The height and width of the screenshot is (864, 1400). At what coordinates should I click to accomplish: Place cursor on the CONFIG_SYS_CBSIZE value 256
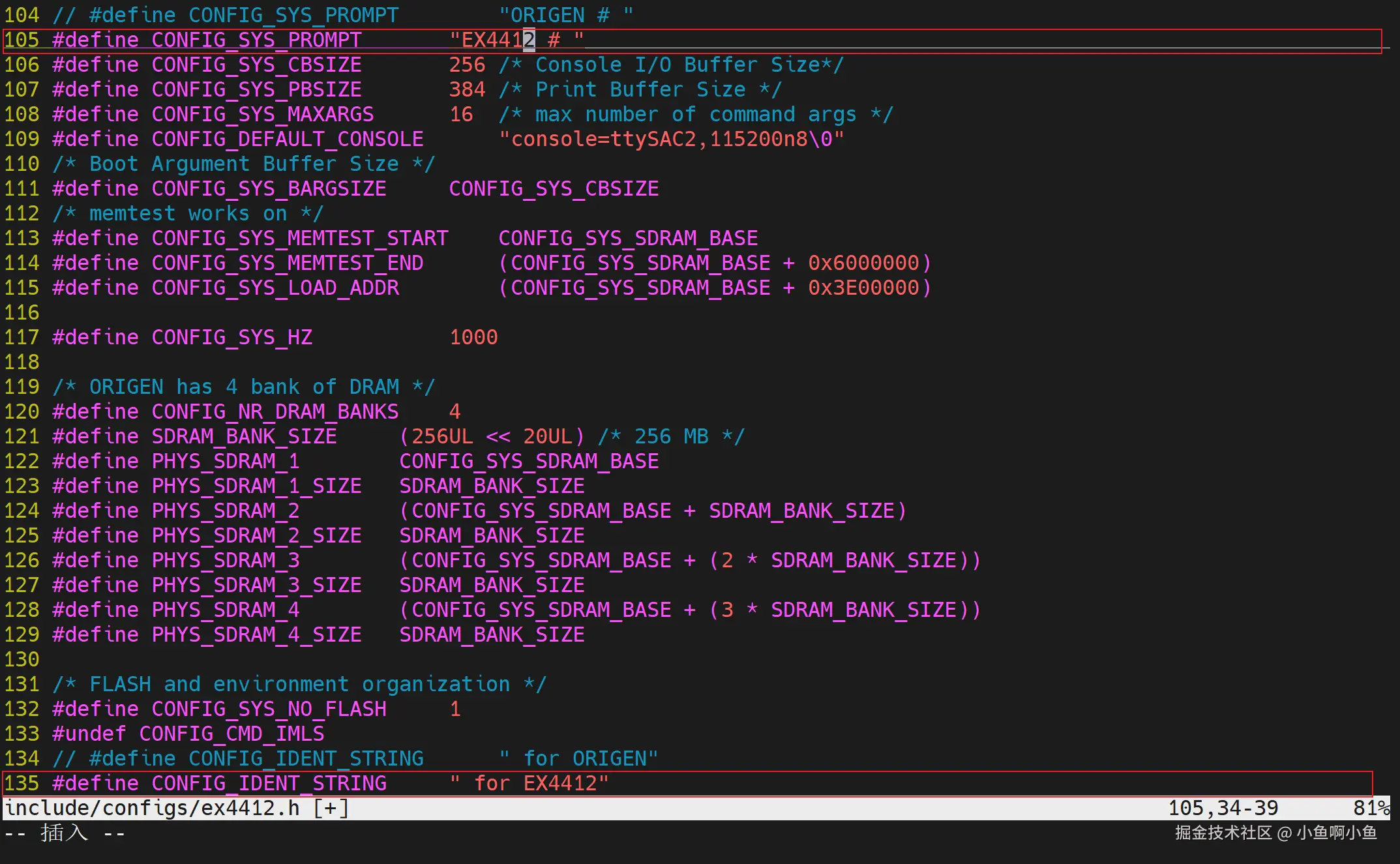coord(467,65)
